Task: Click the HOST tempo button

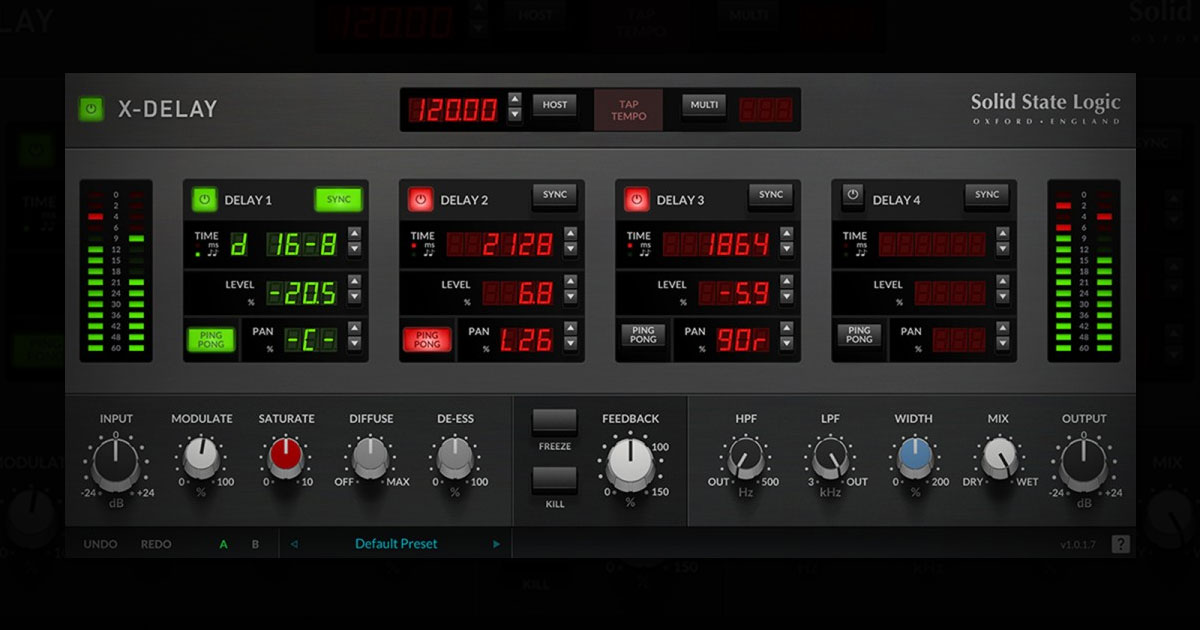Action: point(555,105)
